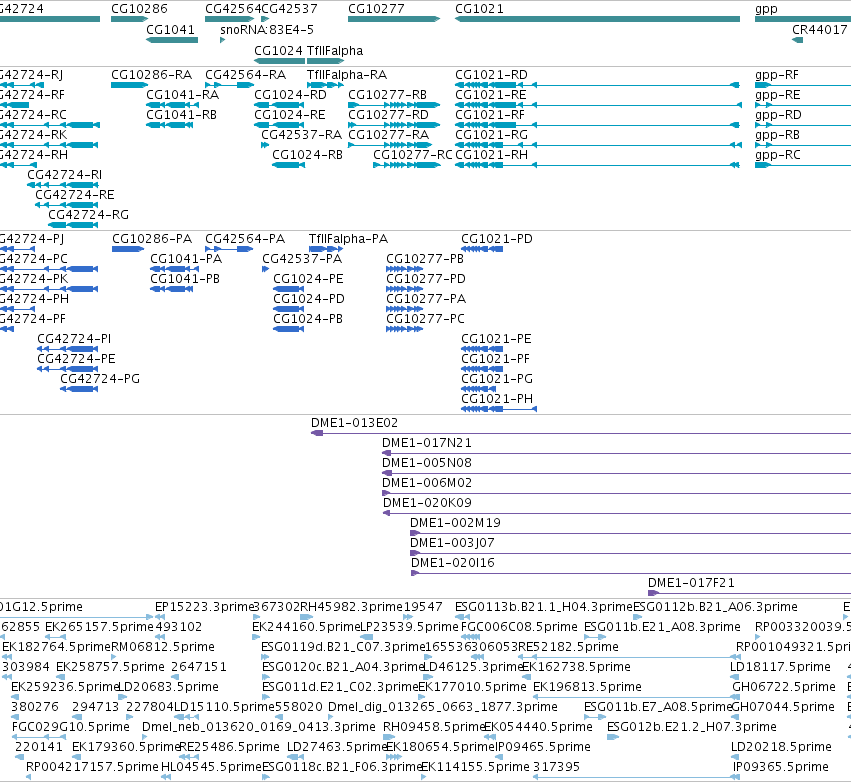Viewport: 851px width, 782px height.
Task: Select the CG1024-PE protein feature
Action: (x=289, y=289)
